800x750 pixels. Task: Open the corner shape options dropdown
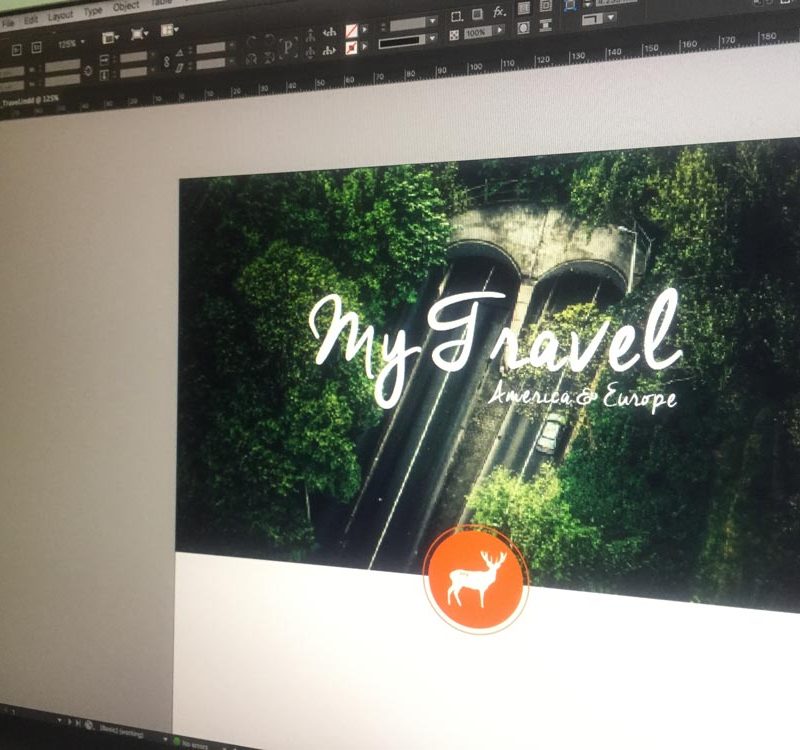pos(611,18)
